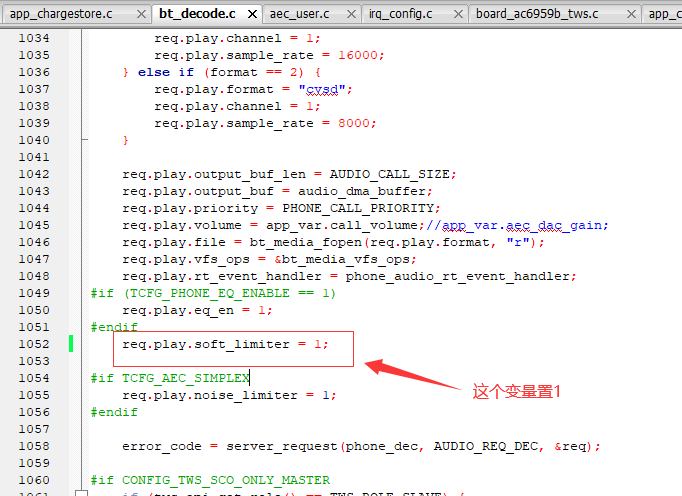Open the irq_config.c tab

pyautogui.click(x=401, y=14)
